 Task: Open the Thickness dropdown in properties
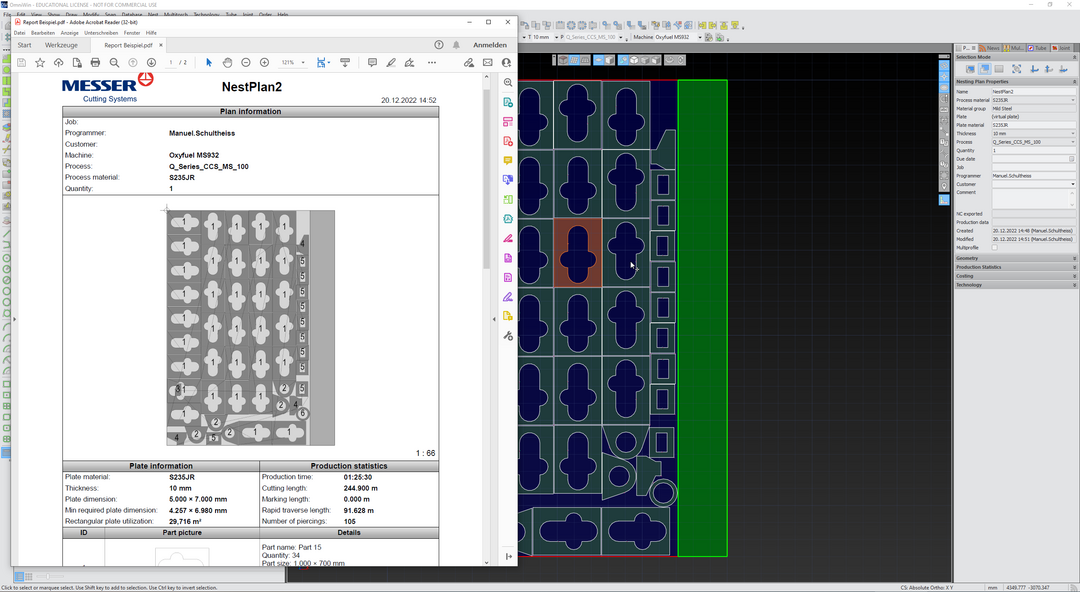1072,133
